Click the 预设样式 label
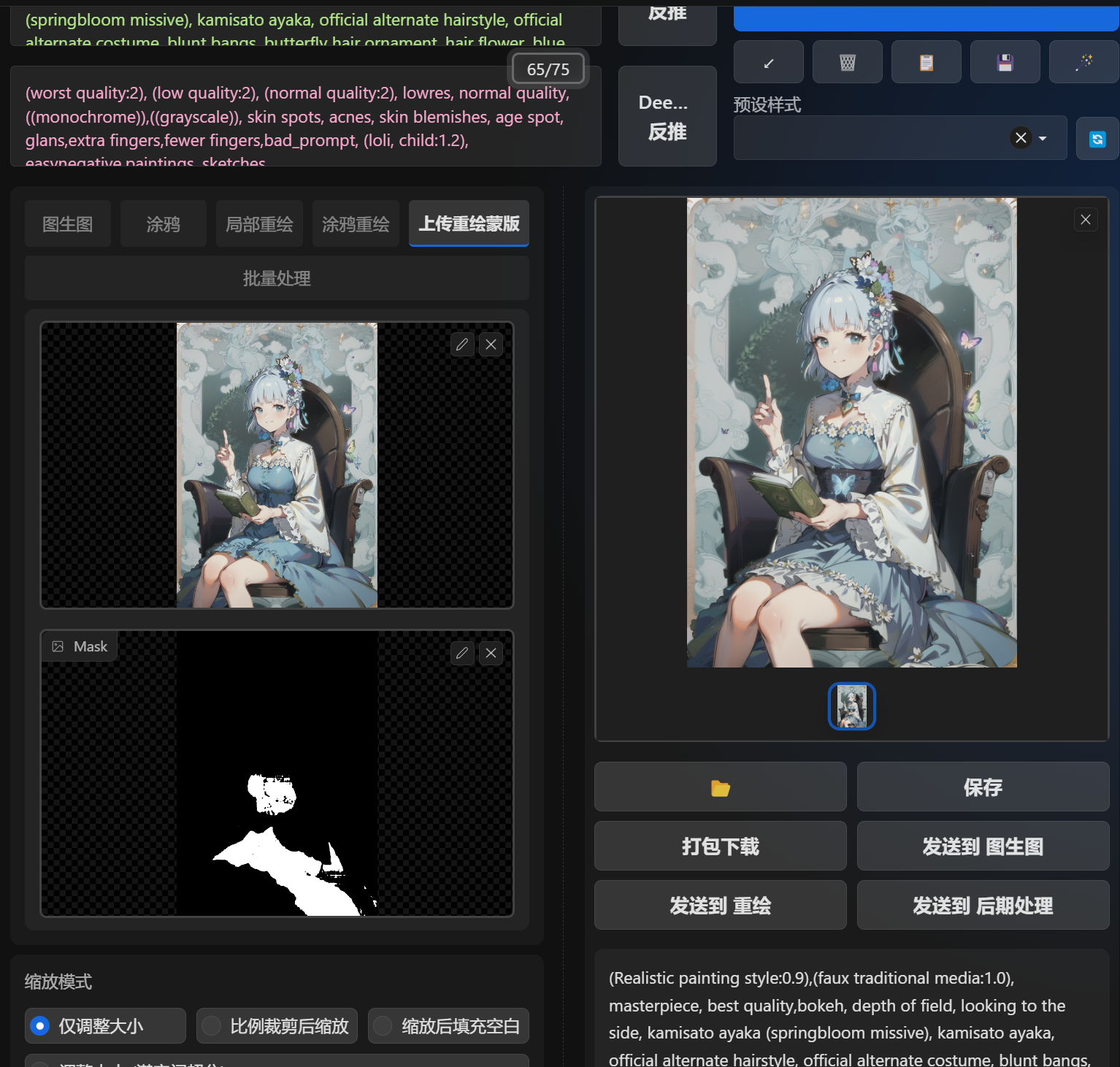The width and height of the screenshot is (1120, 1067). (x=767, y=104)
